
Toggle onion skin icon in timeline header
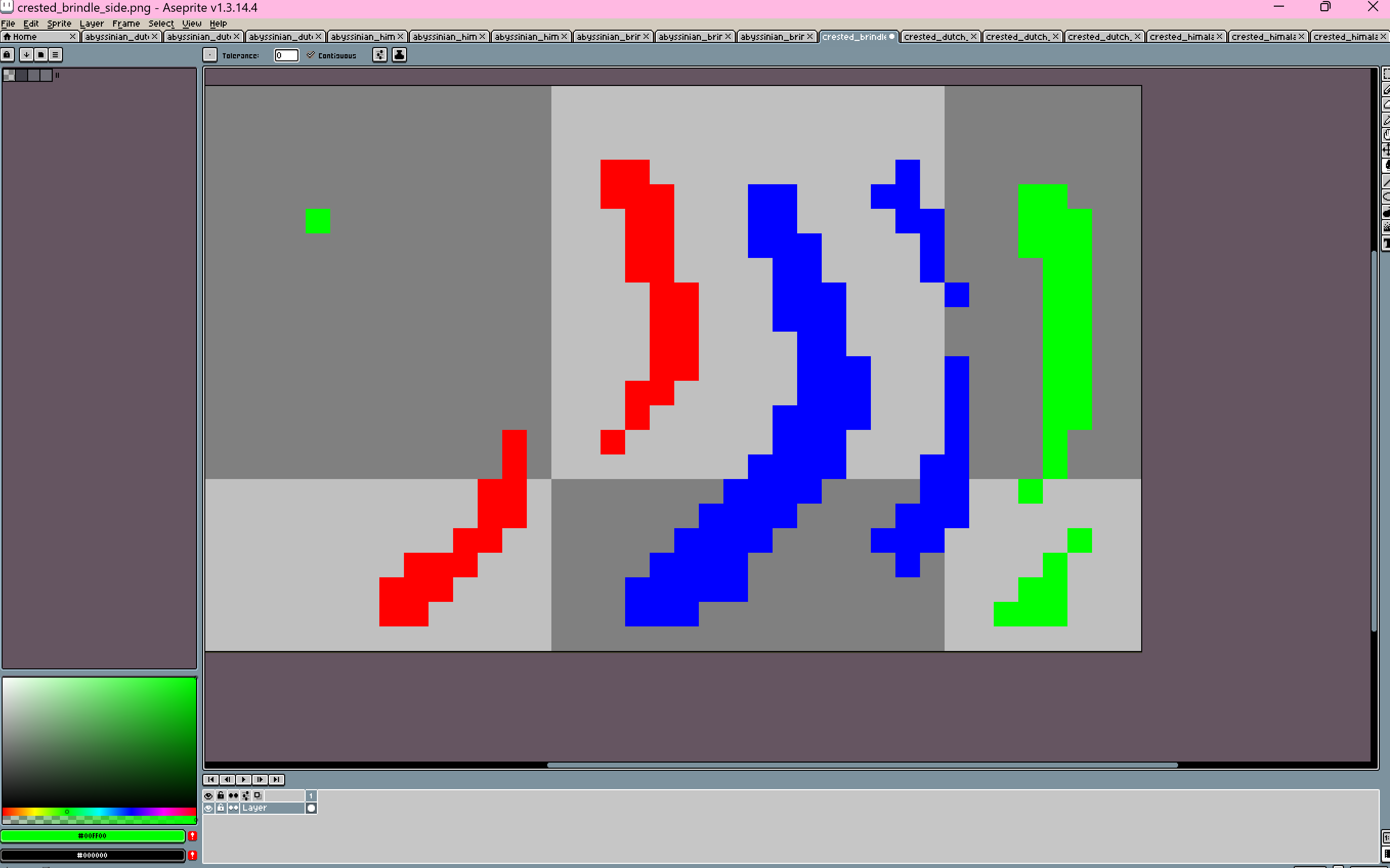[x=258, y=796]
